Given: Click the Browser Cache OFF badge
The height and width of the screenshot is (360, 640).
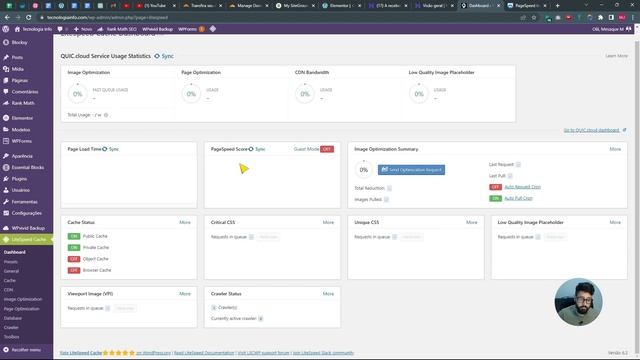Looking at the screenshot, I should click(x=74, y=270).
